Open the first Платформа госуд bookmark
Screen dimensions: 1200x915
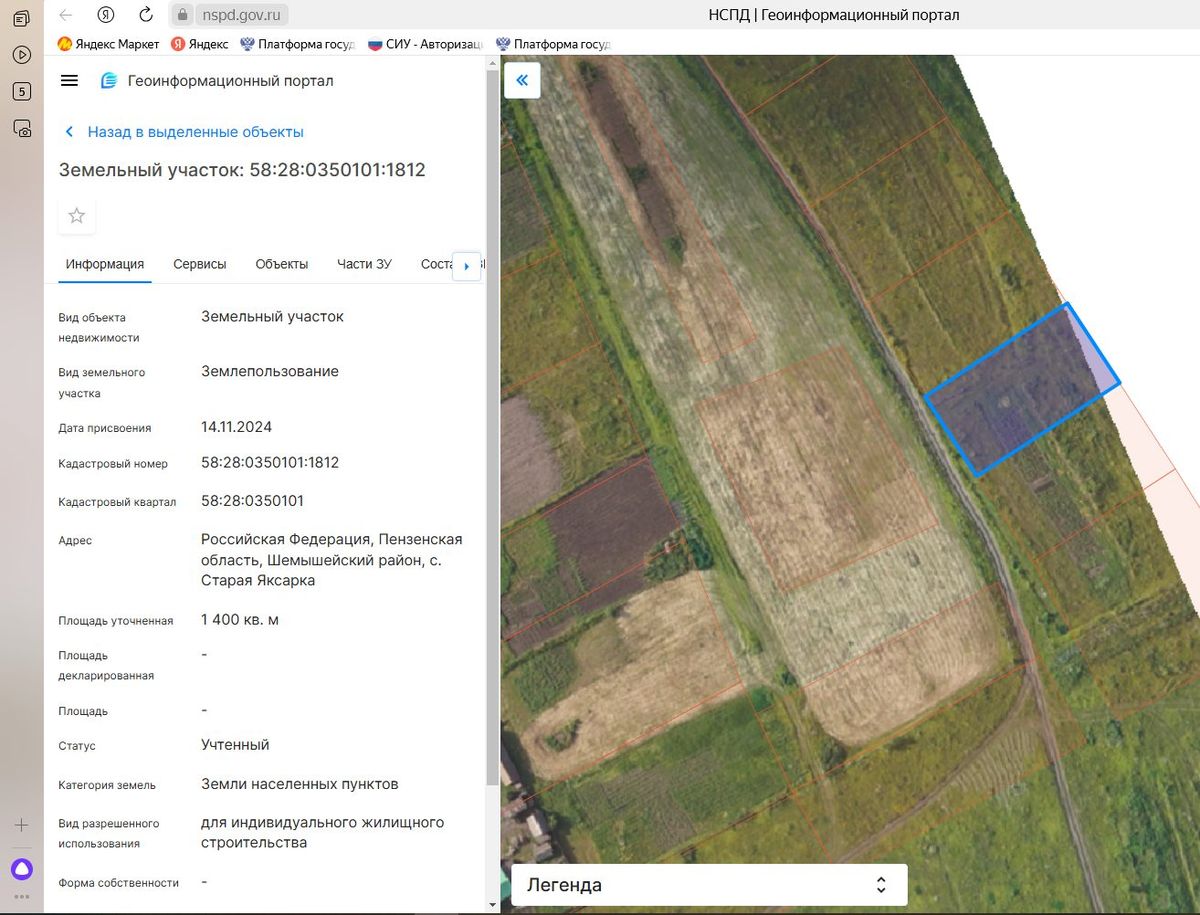click(299, 44)
